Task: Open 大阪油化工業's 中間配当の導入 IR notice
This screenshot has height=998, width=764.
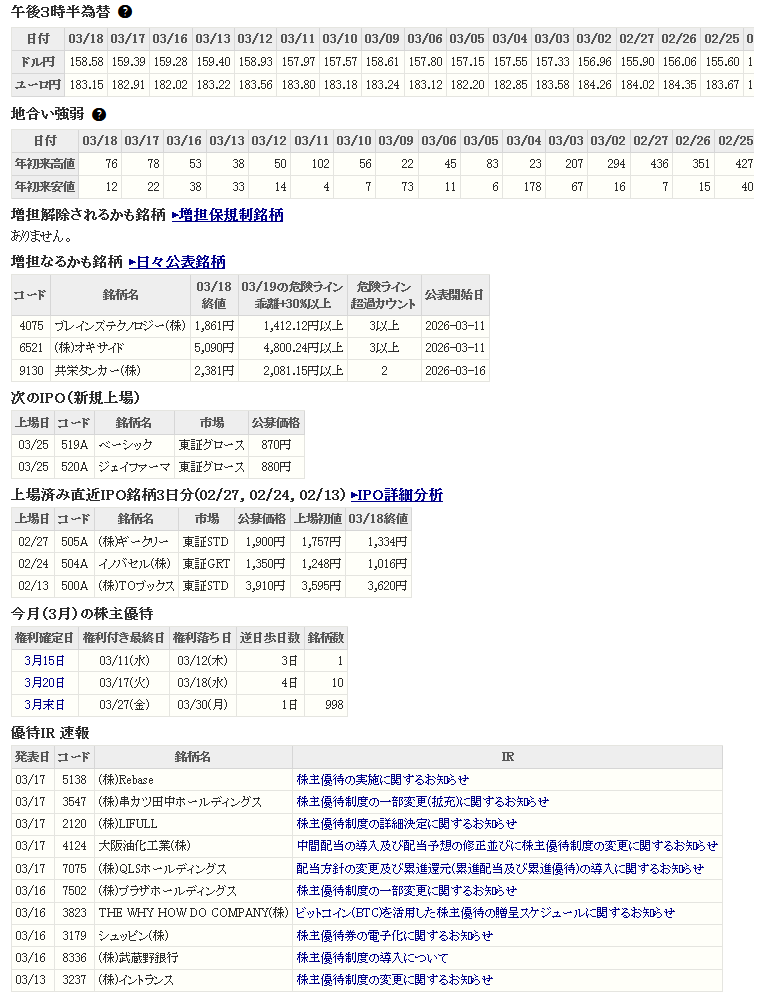Action: click(x=506, y=845)
